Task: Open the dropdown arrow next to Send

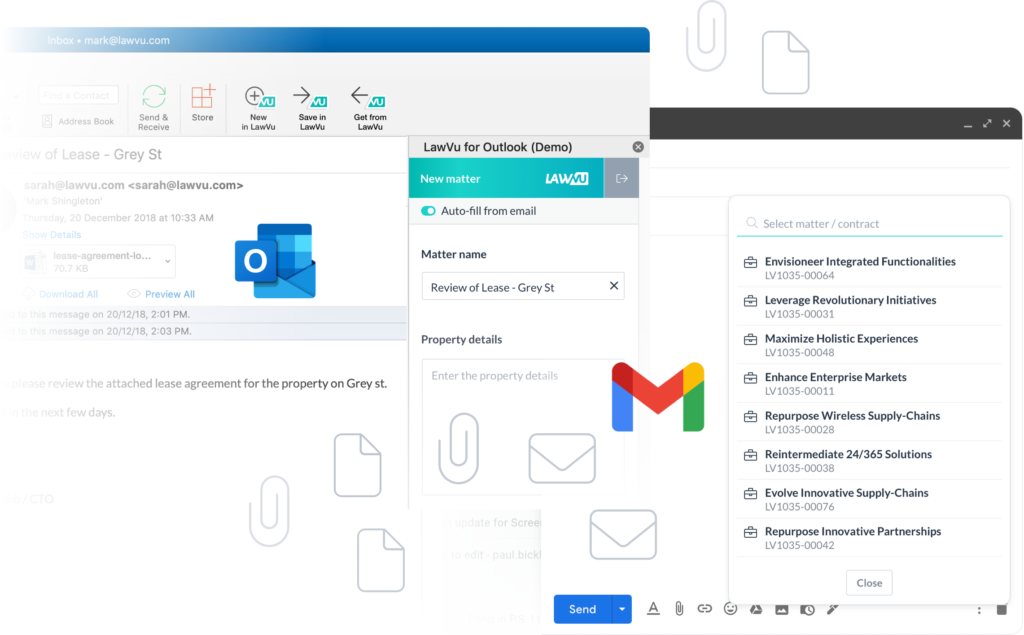Action: point(622,609)
